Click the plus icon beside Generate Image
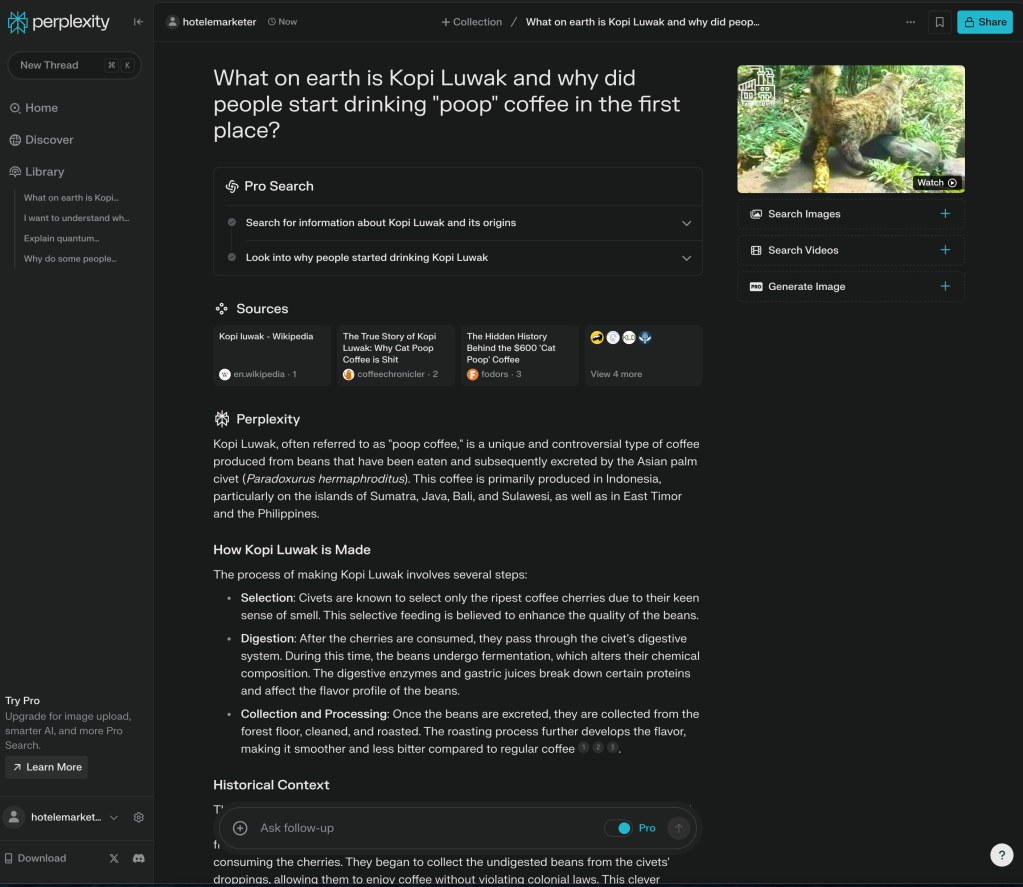The image size is (1023, 887). pos(945,286)
